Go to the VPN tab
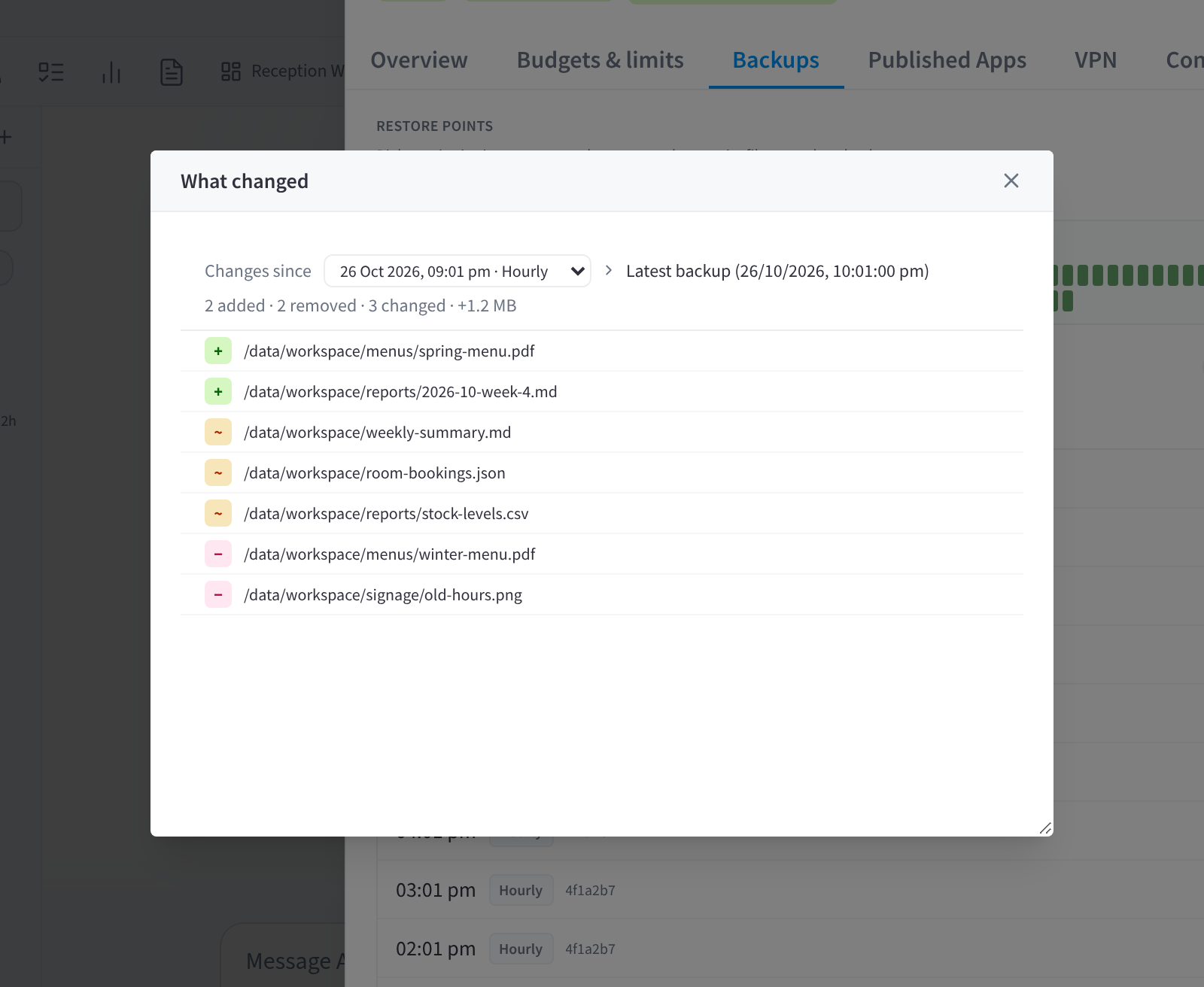Viewport: 1204px width, 987px height. [x=1096, y=60]
